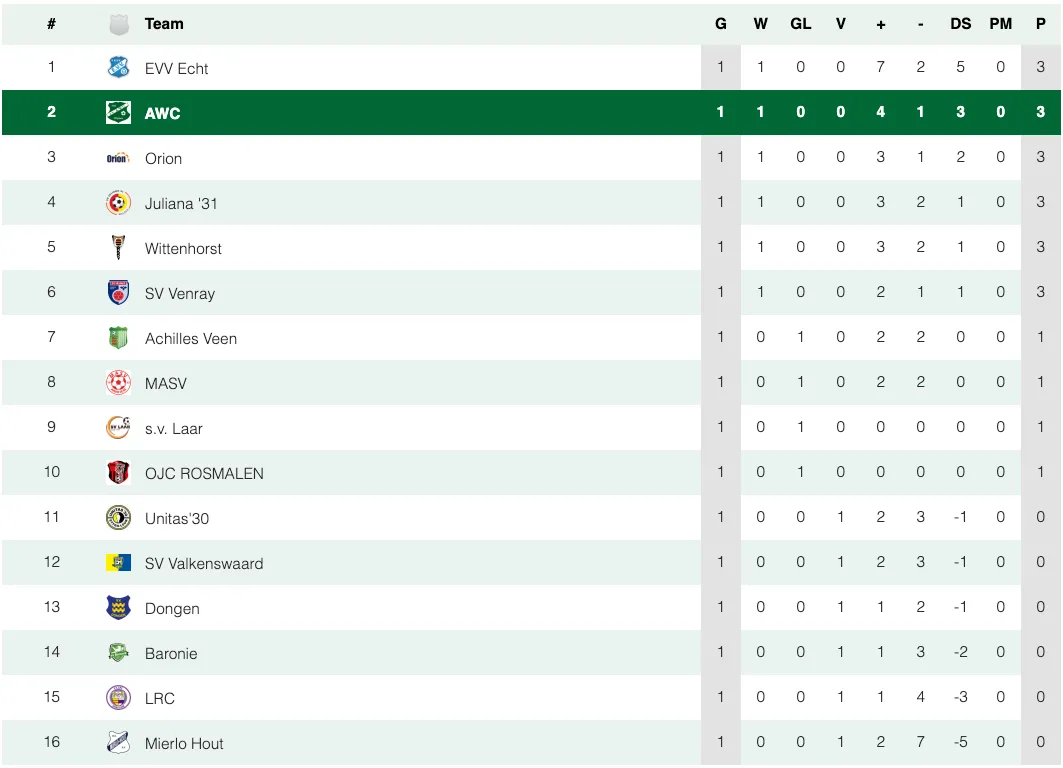Click the MASV club crest
The height and width of the screenshot is (768, 1063).
coord(118,383)
